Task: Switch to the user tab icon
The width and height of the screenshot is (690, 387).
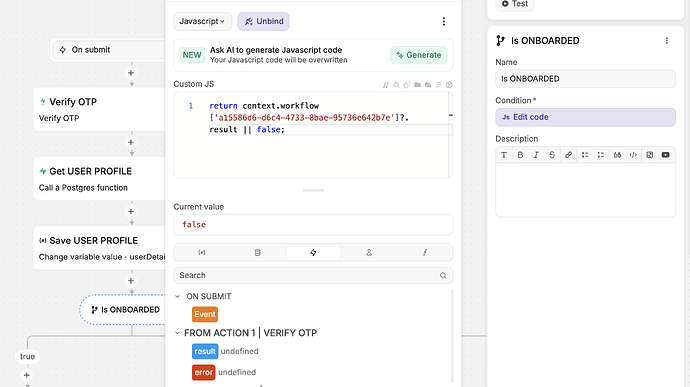Action: click(x=369, y=252)
